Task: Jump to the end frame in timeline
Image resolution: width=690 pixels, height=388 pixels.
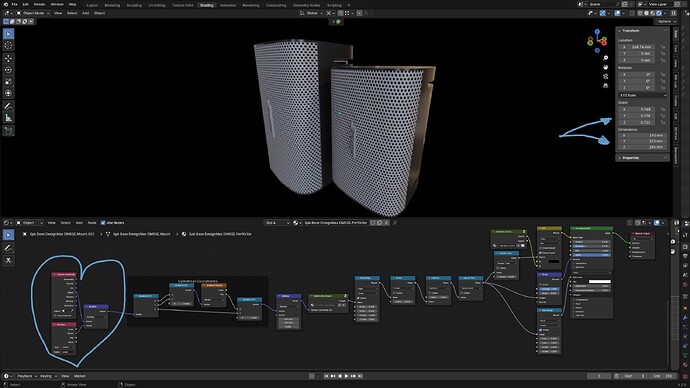Action: 360,376
